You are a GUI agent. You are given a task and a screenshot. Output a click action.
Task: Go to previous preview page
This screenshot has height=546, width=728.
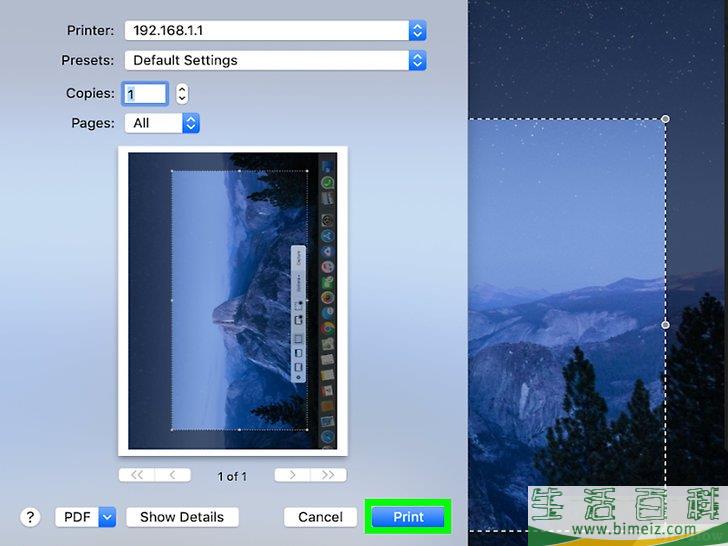pyautogui.click(x=172, y=475)
